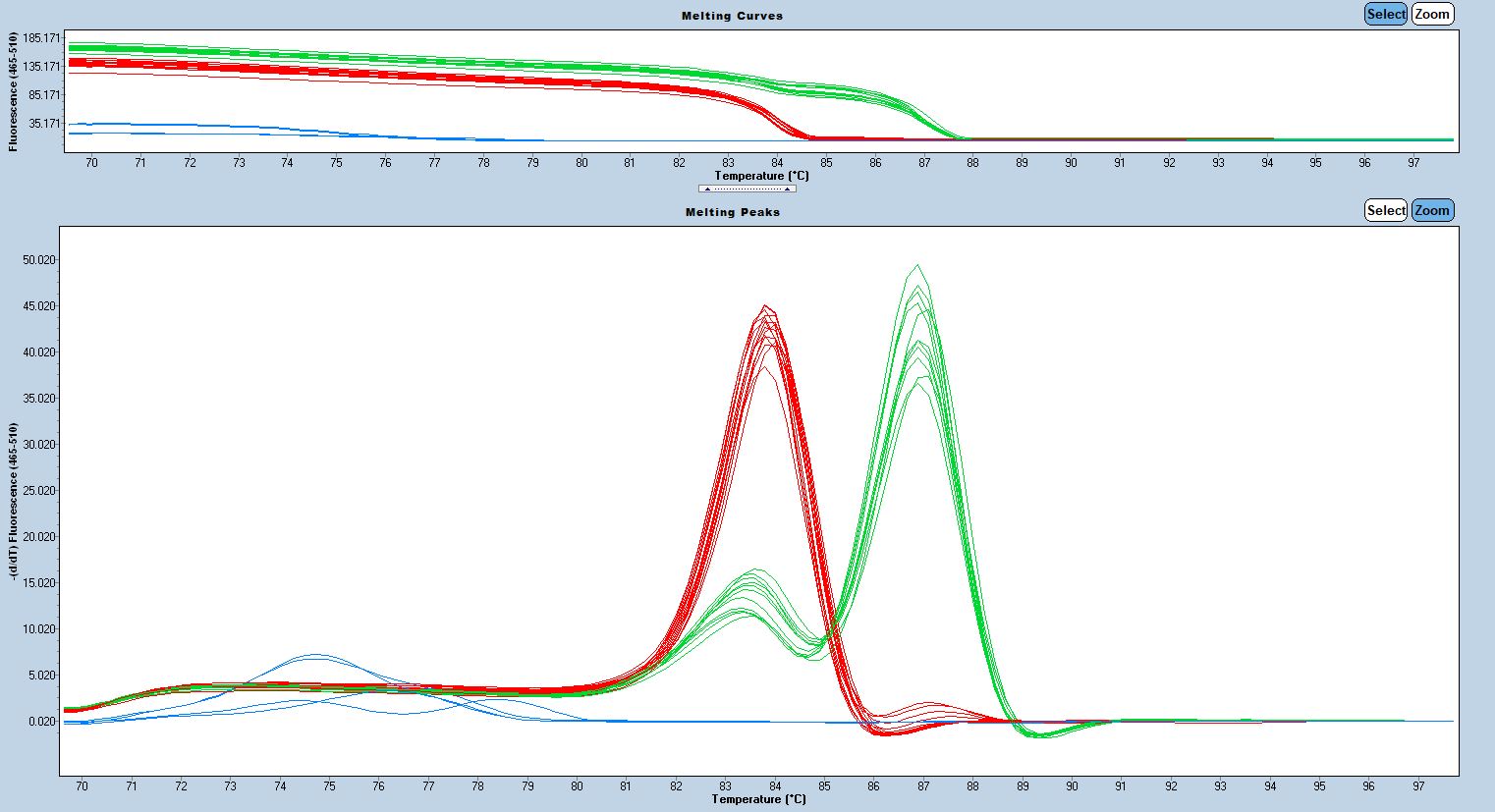
Task: Click the 97 temperature tick under Melting Peaks
Action: click(x=1418, y=786)
